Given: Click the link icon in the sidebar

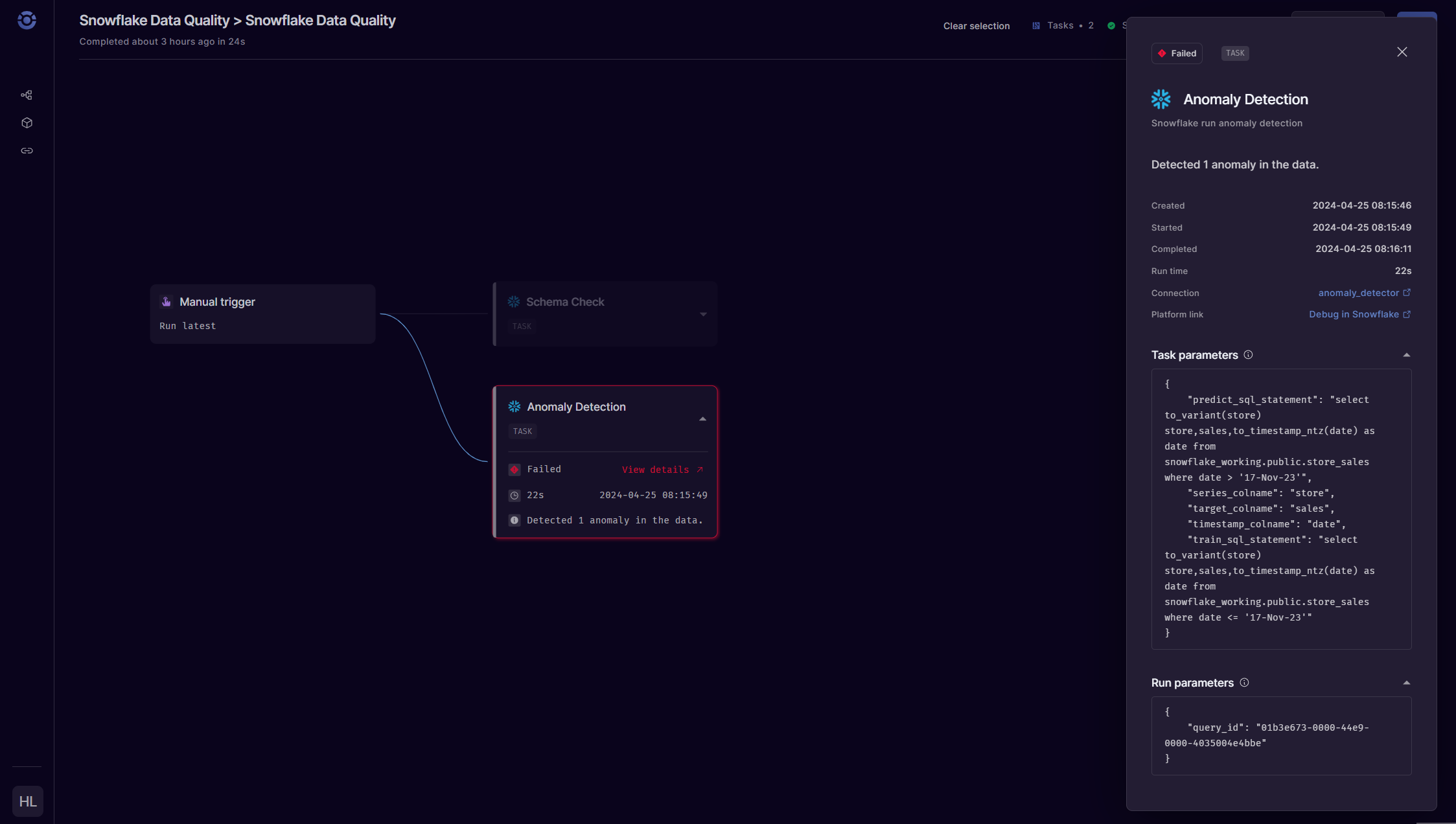Looking at the screenshot, I should point(27,150).
